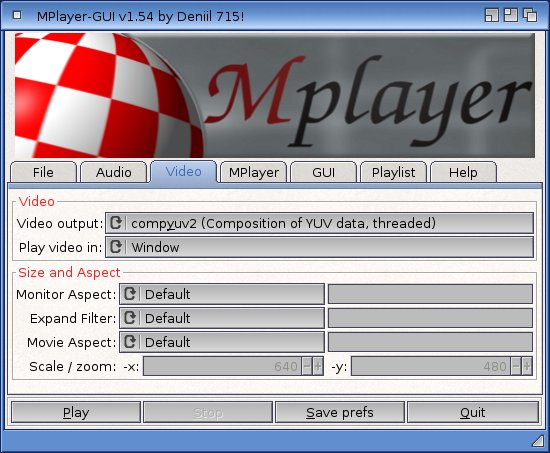Click the -x scale field showing 640
This screenshot has width=550, height=453.
(x=222, y=366)
